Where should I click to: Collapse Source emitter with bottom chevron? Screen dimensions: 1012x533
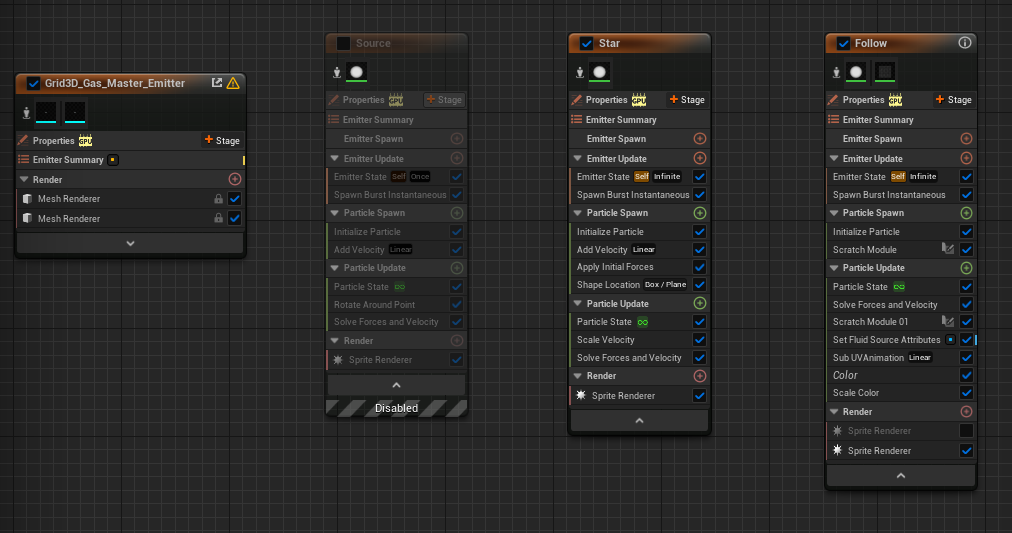pyautogui.click(x=396, y=385)
